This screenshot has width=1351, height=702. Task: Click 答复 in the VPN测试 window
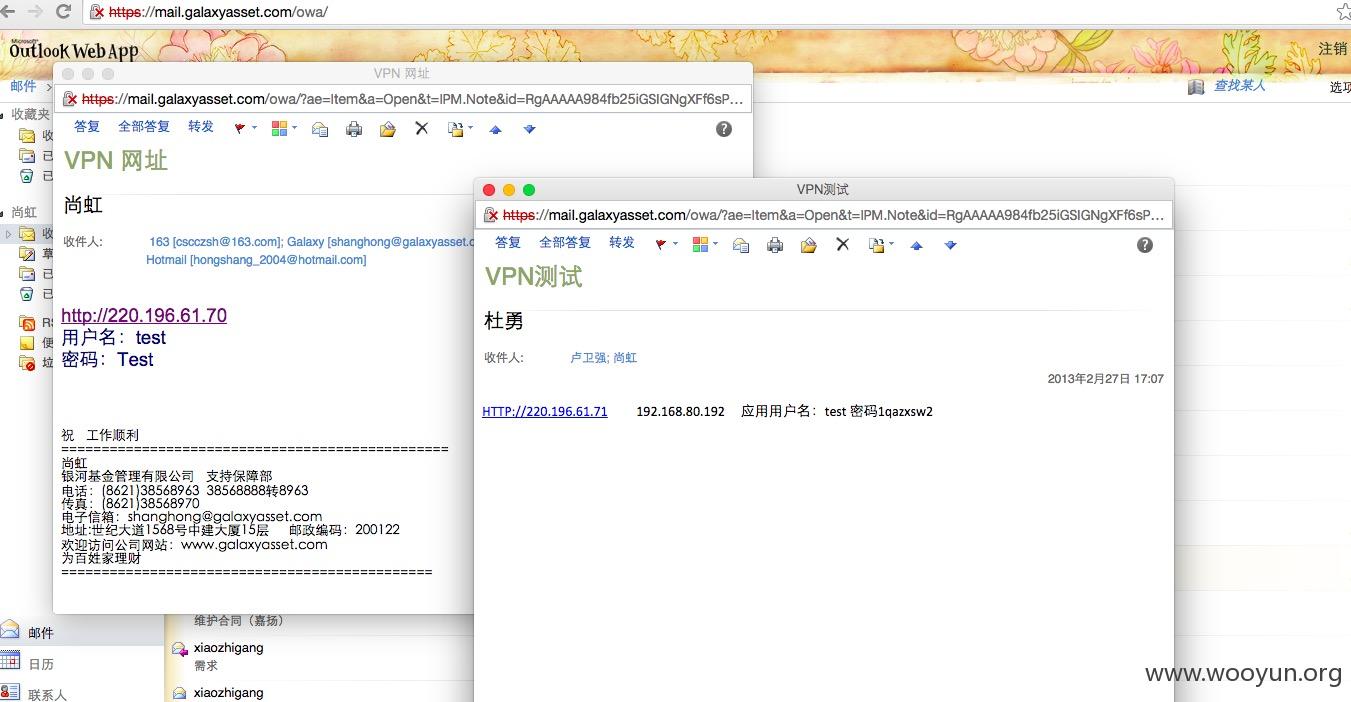pyautogui.click(x=508, y=243)
